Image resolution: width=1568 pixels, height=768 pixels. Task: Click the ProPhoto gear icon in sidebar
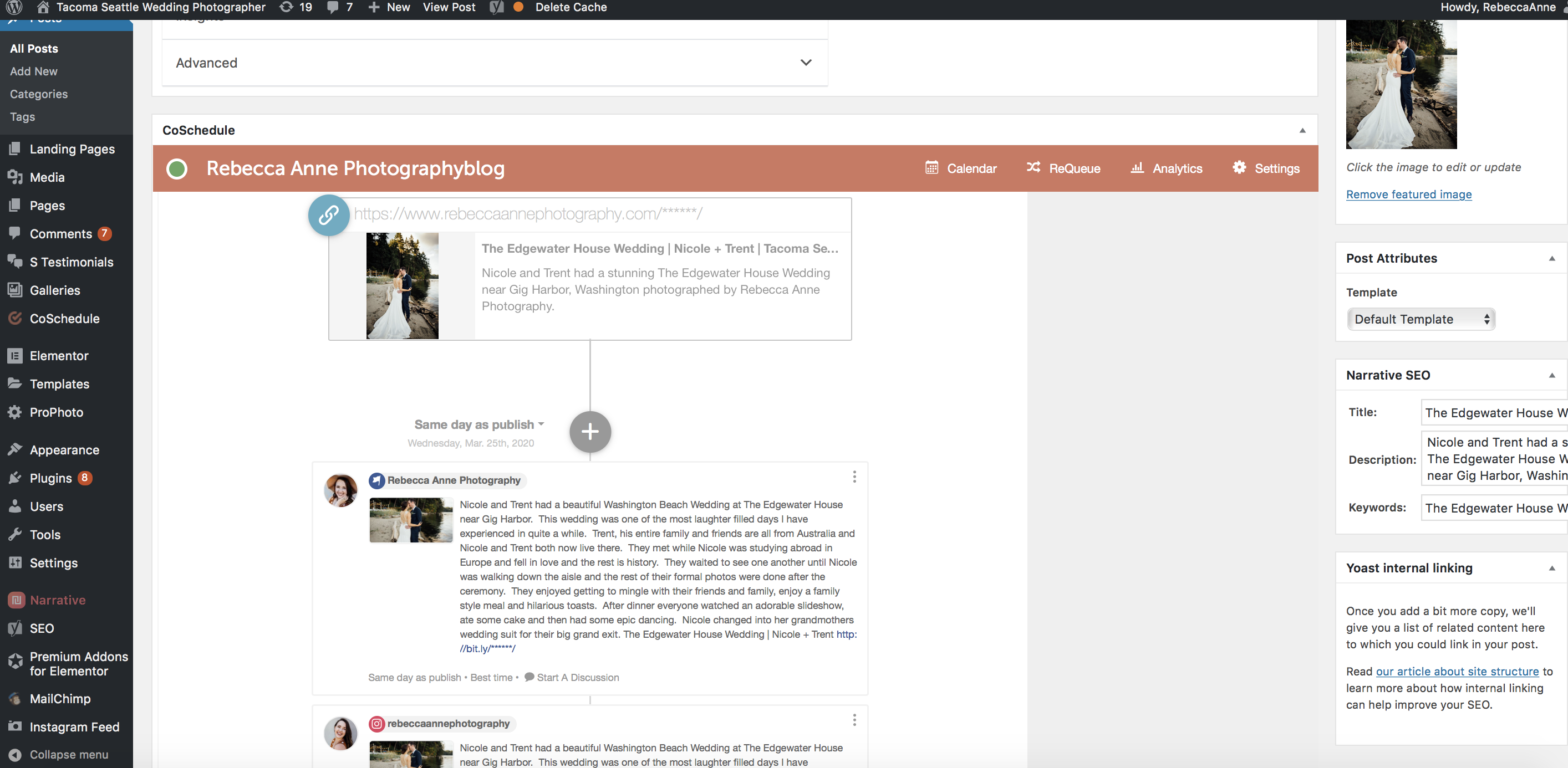pos(14,413)
